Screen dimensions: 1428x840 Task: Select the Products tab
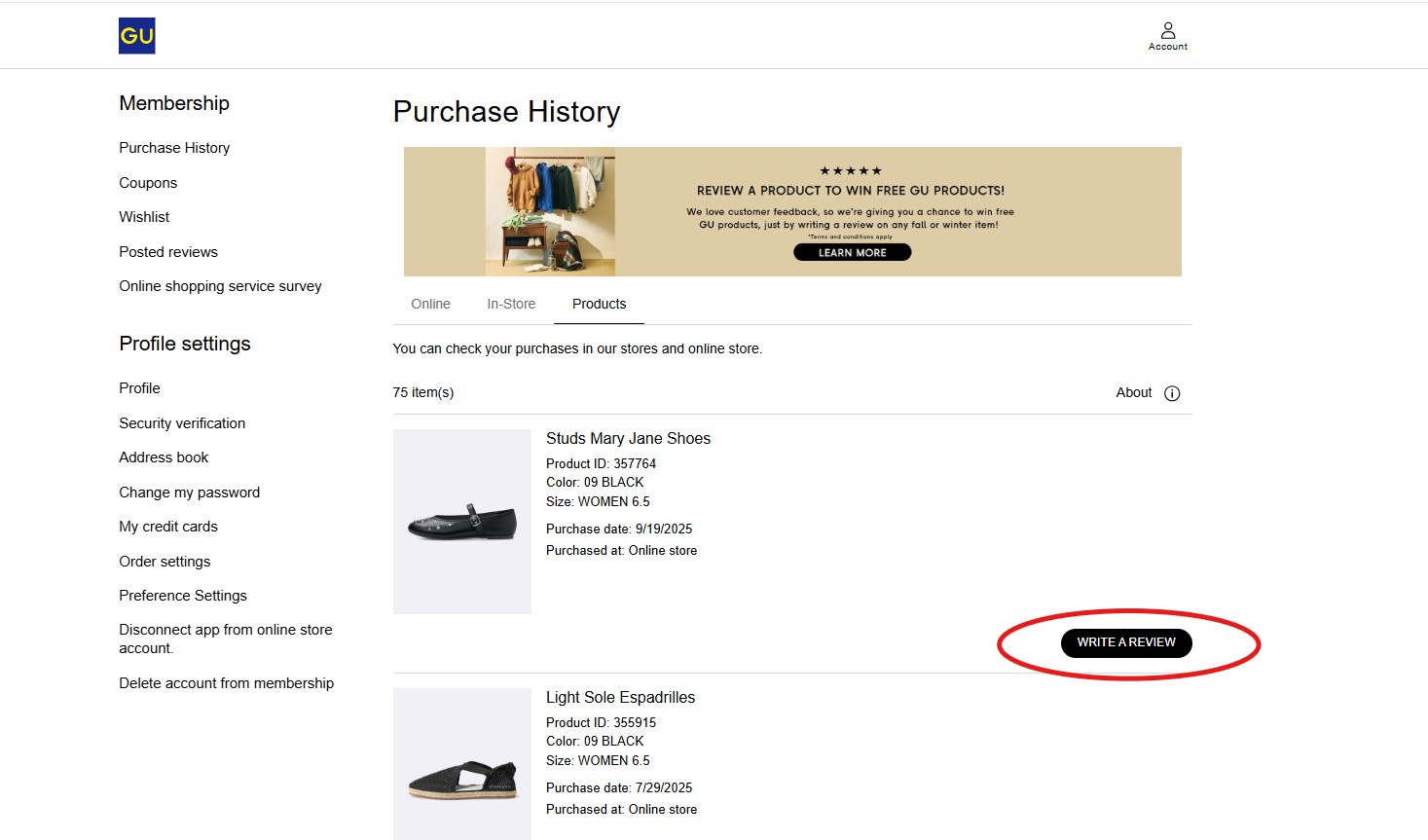(x=599, y=304)
